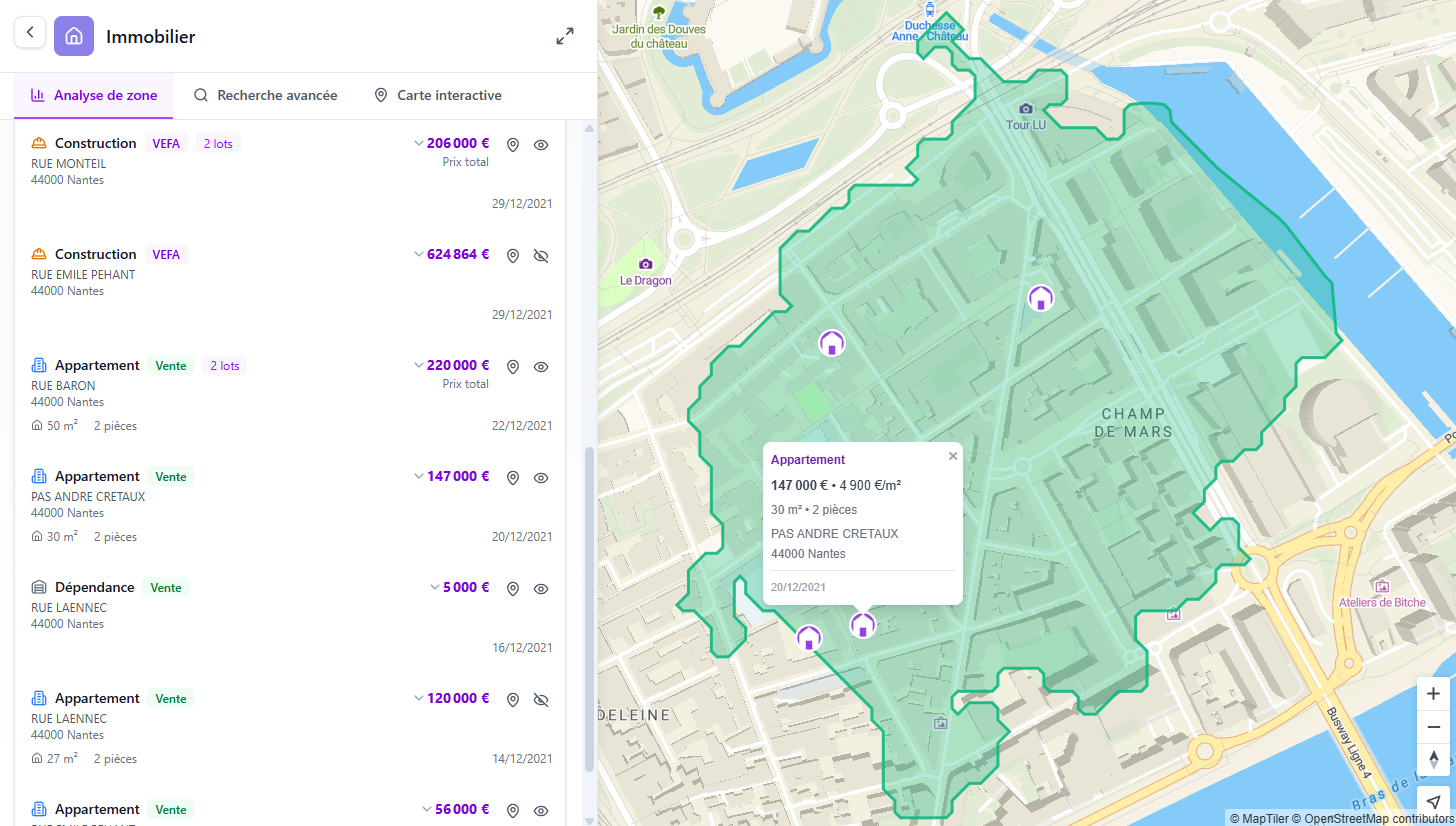Image resolution: width=1456 pixels, height=826 pixels.
Task: Expand the 147 000 € price breakdown
Action: click(419, 475)
